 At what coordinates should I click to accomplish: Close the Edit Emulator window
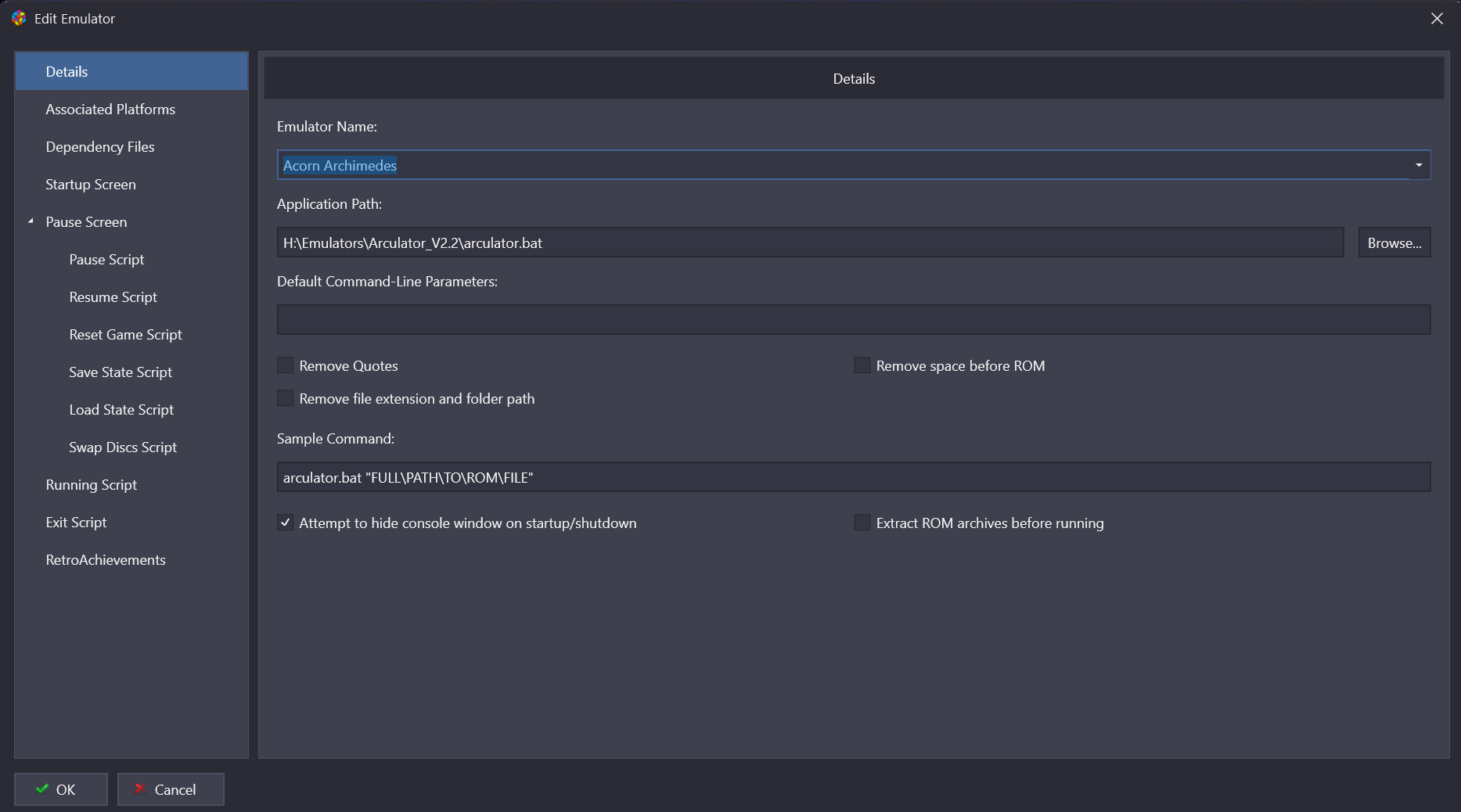1437,18
